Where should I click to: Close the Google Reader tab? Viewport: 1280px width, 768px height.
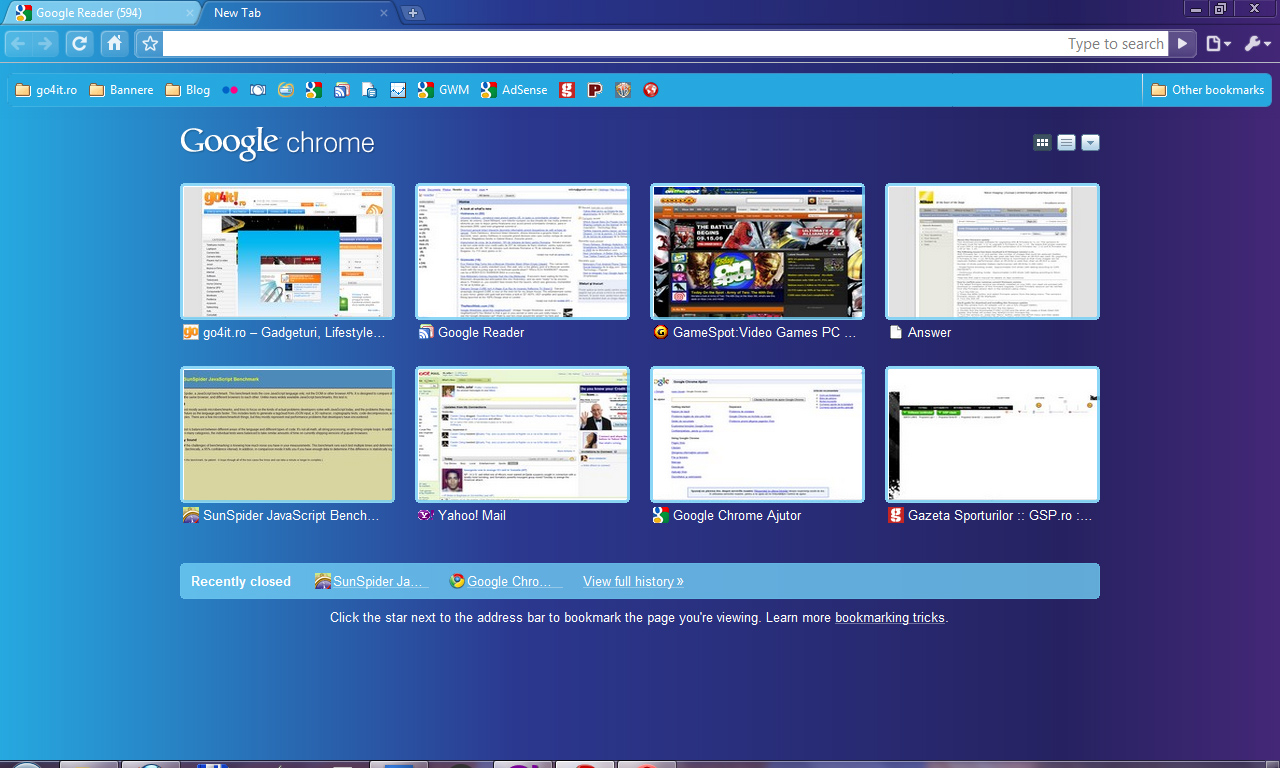(190, 13)
